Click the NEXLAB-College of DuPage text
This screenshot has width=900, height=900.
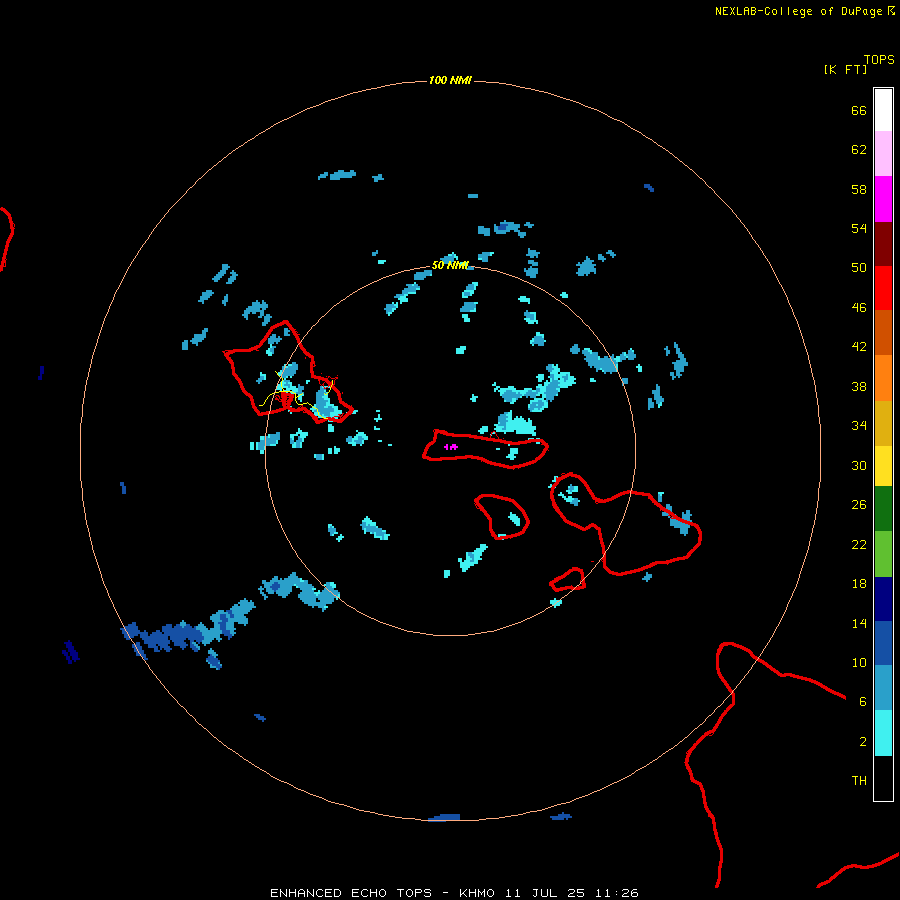798,11
